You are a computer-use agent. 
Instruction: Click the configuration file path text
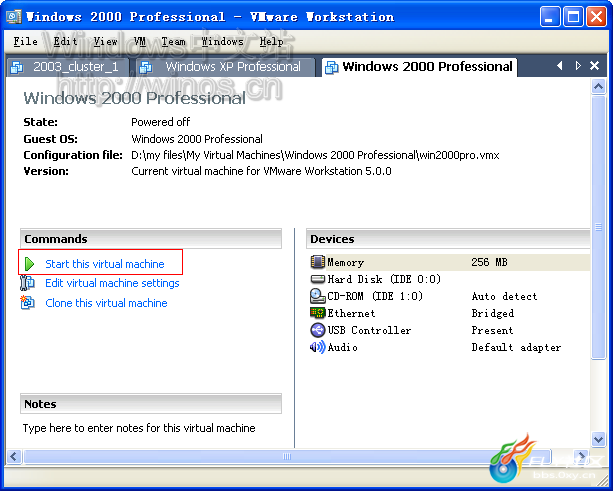click(315, 155)
